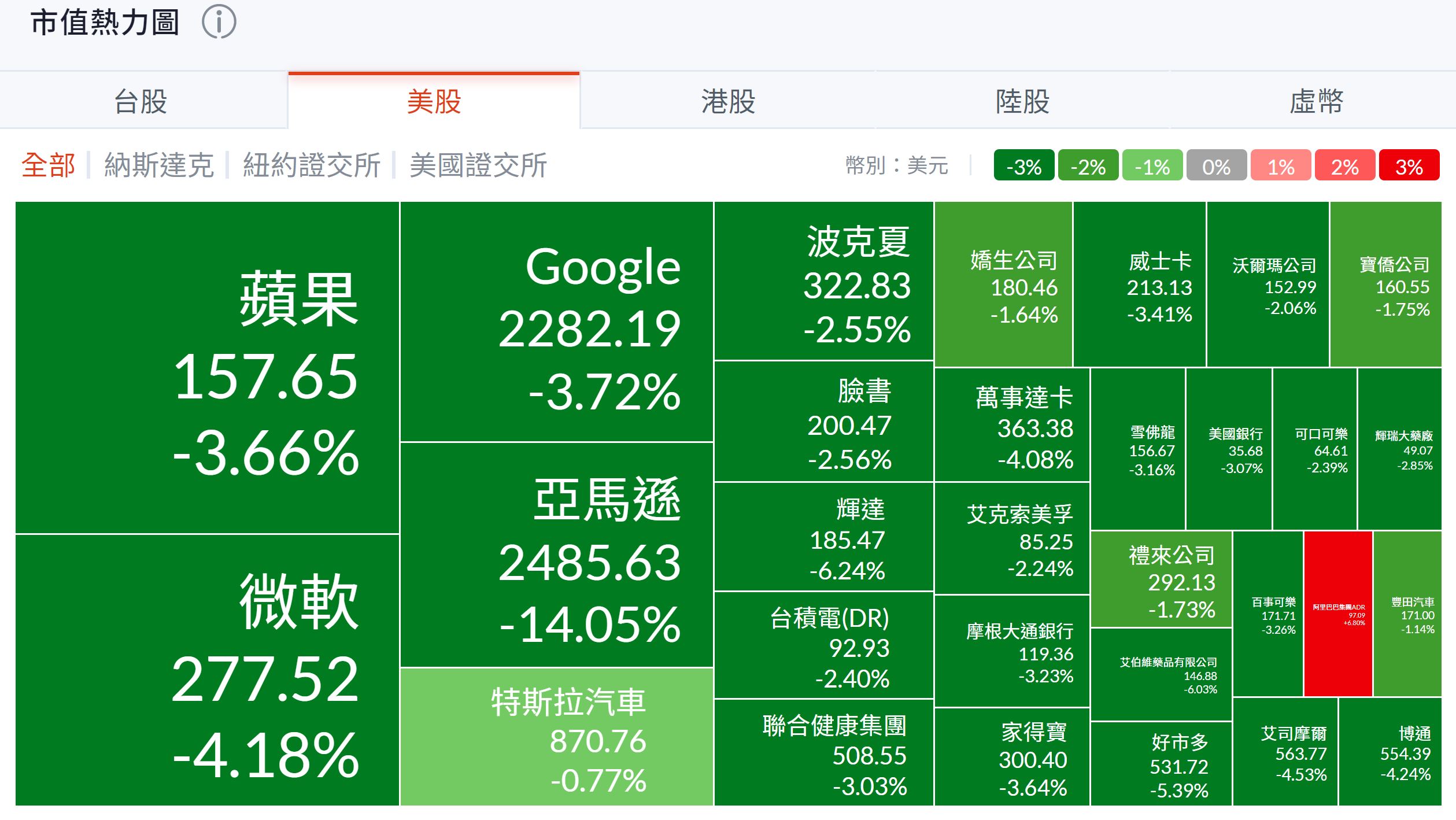Open the 蘋果 stock tile
The width and height of the screenshot is (1456, 820).
pos(207,367)
